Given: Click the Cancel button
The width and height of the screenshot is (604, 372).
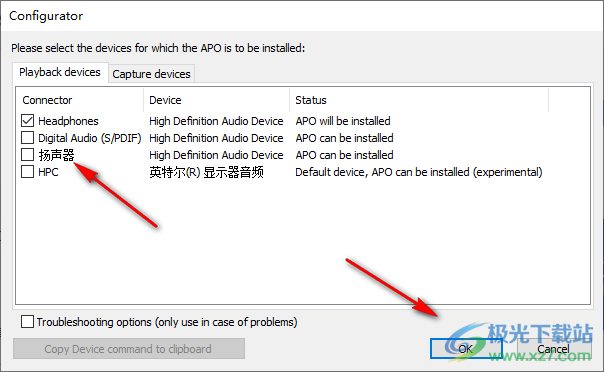Looking at the screenshot, I should [x=554, y=349].
